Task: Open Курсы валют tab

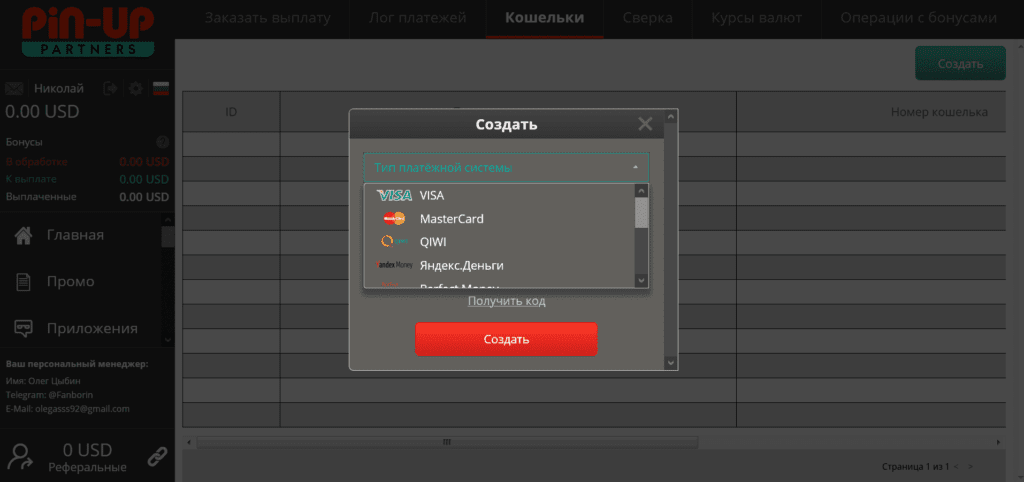Action: click(757, 18)
